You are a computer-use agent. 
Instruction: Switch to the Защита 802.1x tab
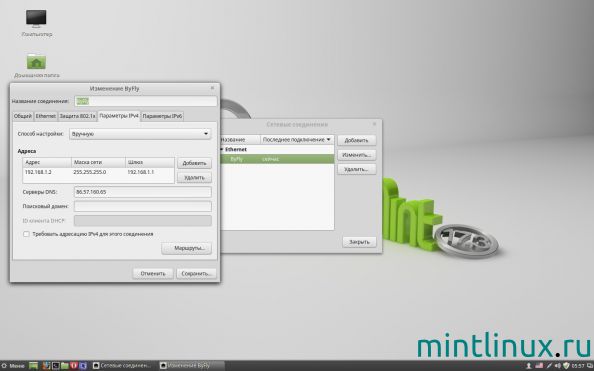pyautogui.click(x=77, y=116)
